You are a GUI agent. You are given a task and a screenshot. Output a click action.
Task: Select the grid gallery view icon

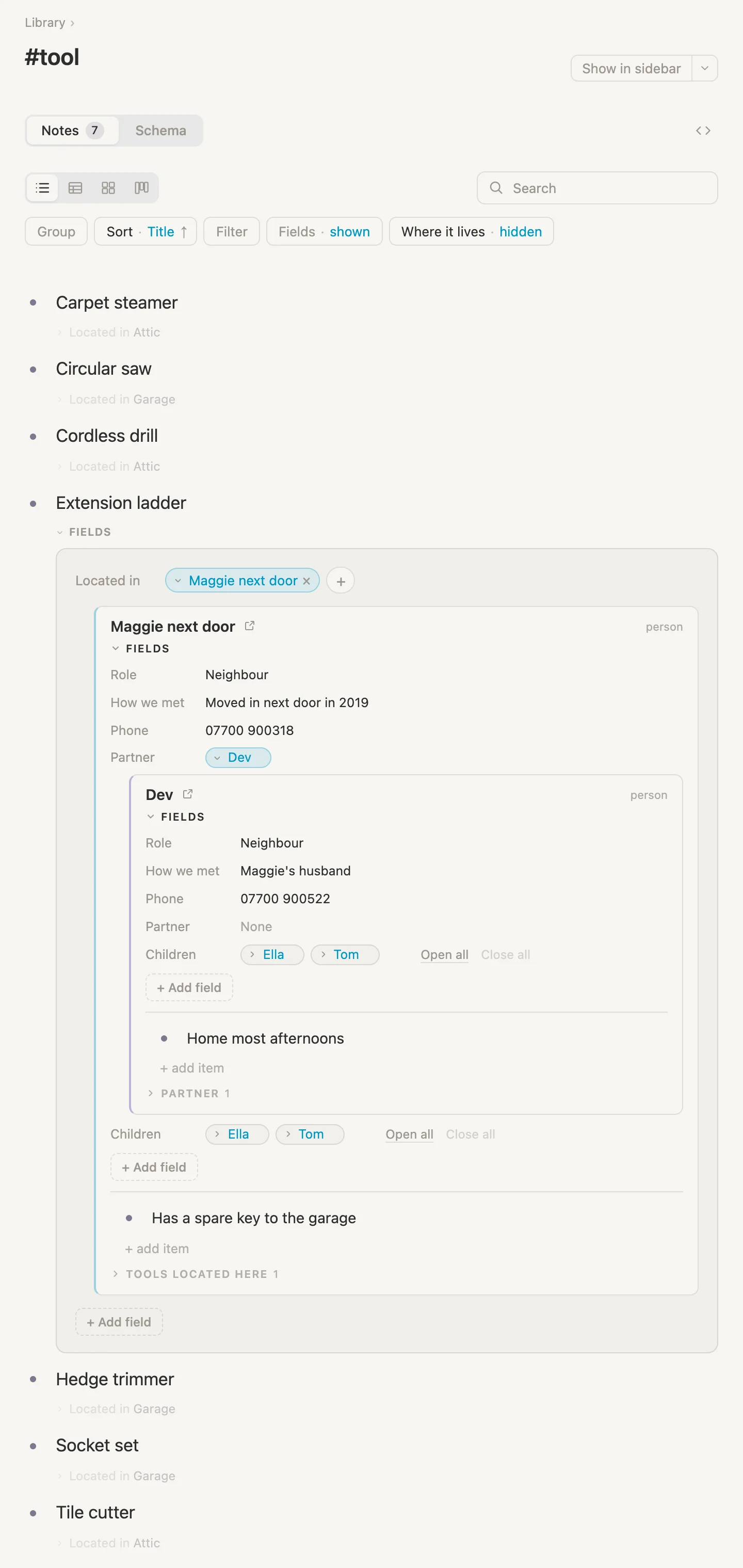point(108,188)
